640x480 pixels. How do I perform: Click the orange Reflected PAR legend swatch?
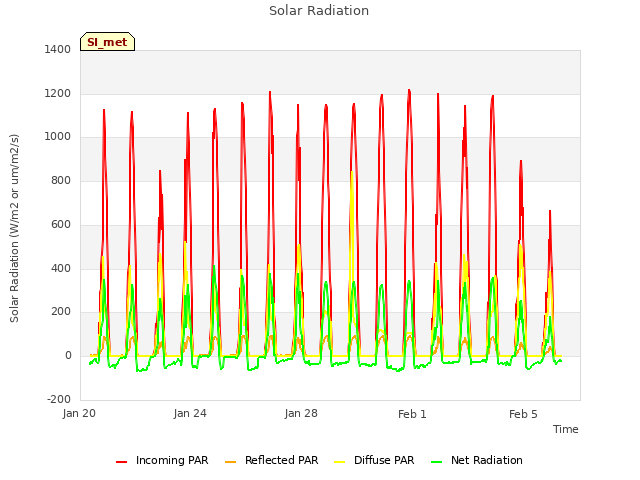coord(231,462)
